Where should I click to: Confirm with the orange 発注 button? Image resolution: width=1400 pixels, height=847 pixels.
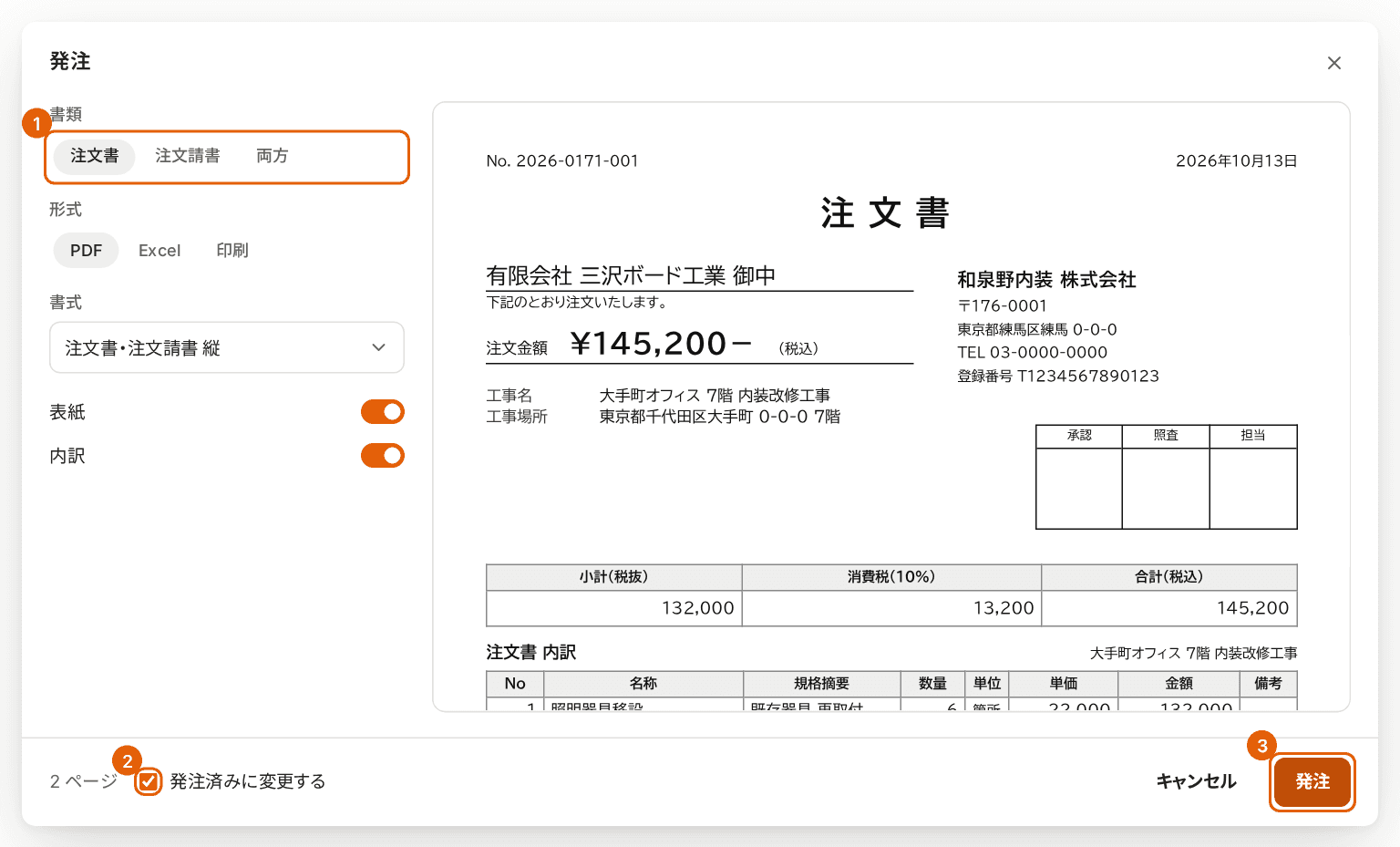[1312, 781]
